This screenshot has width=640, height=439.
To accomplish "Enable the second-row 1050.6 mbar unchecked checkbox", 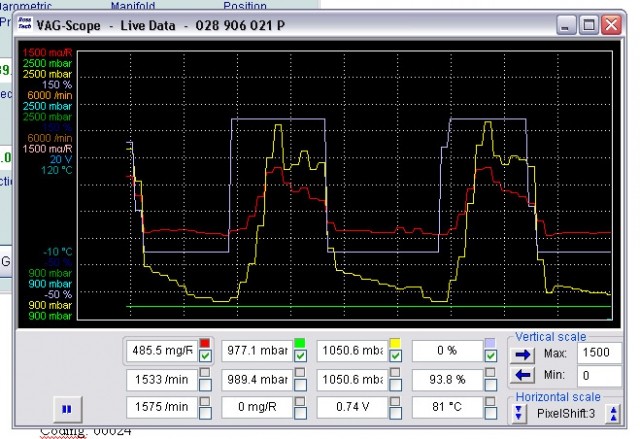I will pyautogui.click(x=395, y=385).
